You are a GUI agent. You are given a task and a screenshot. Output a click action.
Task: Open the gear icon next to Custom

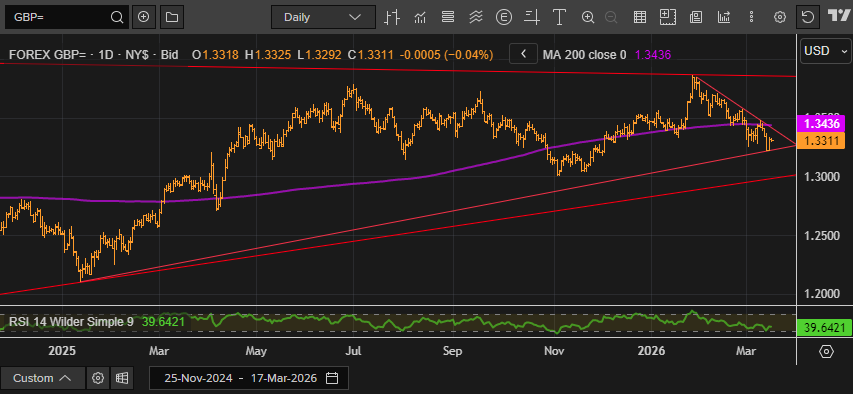(98, 378)
